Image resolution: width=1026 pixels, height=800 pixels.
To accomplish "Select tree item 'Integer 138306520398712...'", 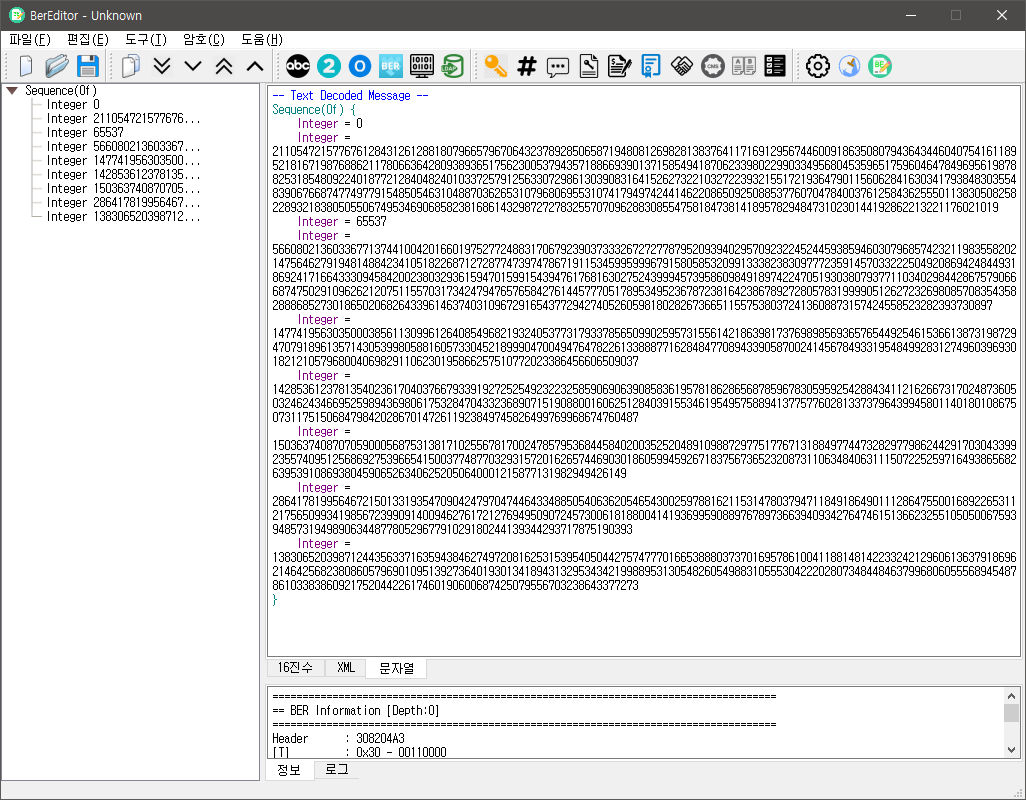I will click(124, 217).
